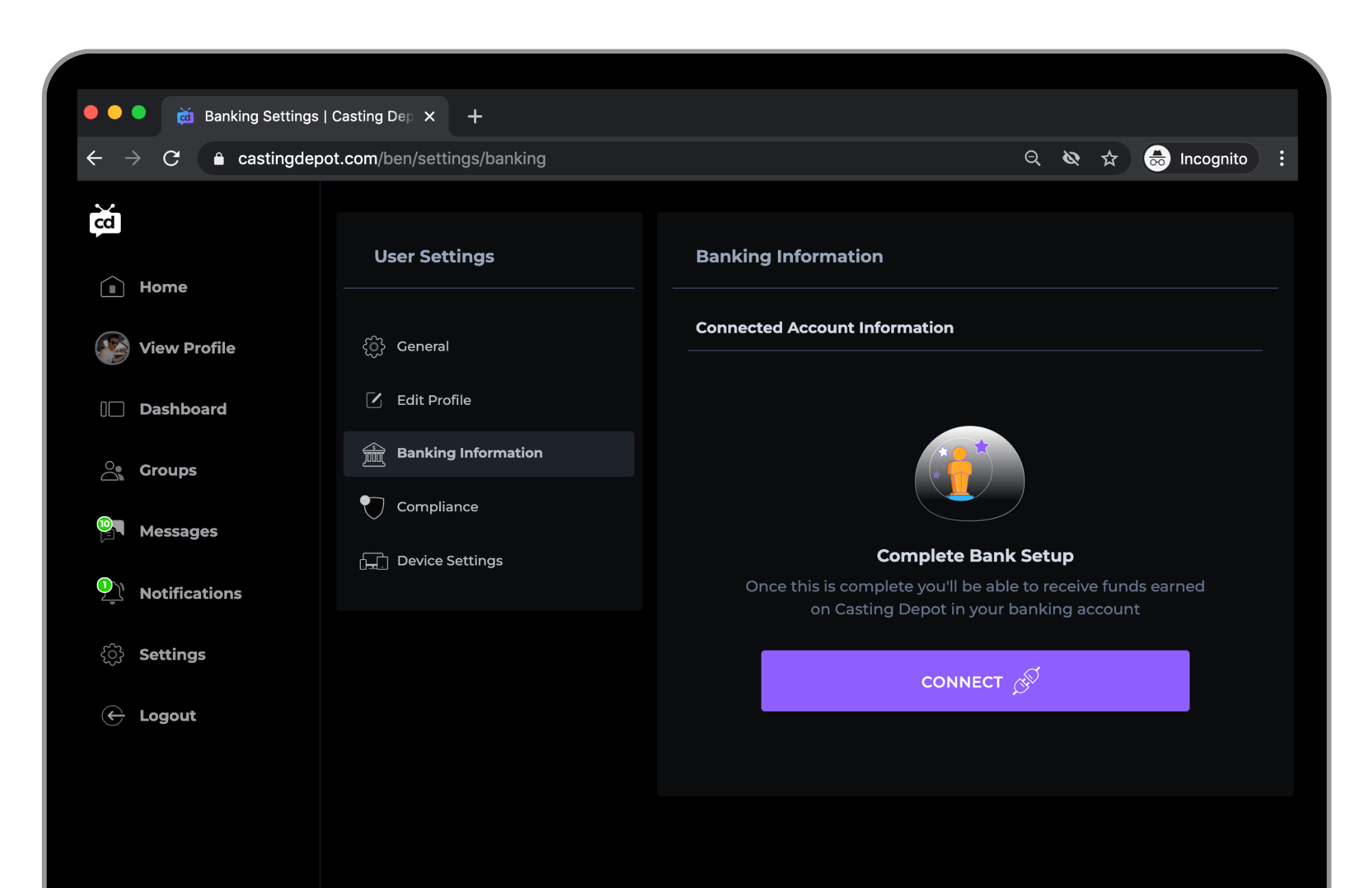Go to Home in sidebar

[163, 287]
